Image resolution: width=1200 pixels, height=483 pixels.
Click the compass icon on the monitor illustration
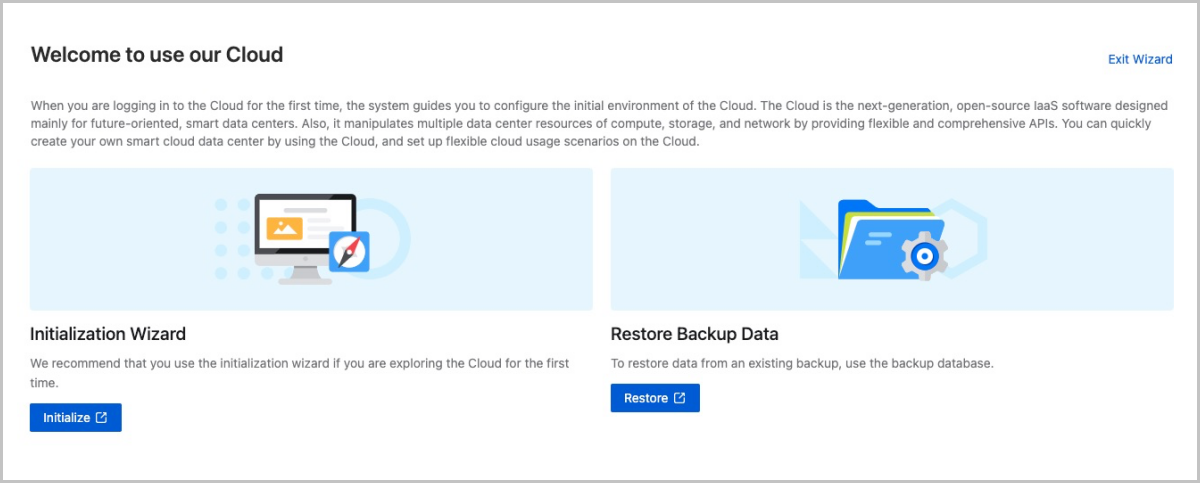[x=349, y=251]
